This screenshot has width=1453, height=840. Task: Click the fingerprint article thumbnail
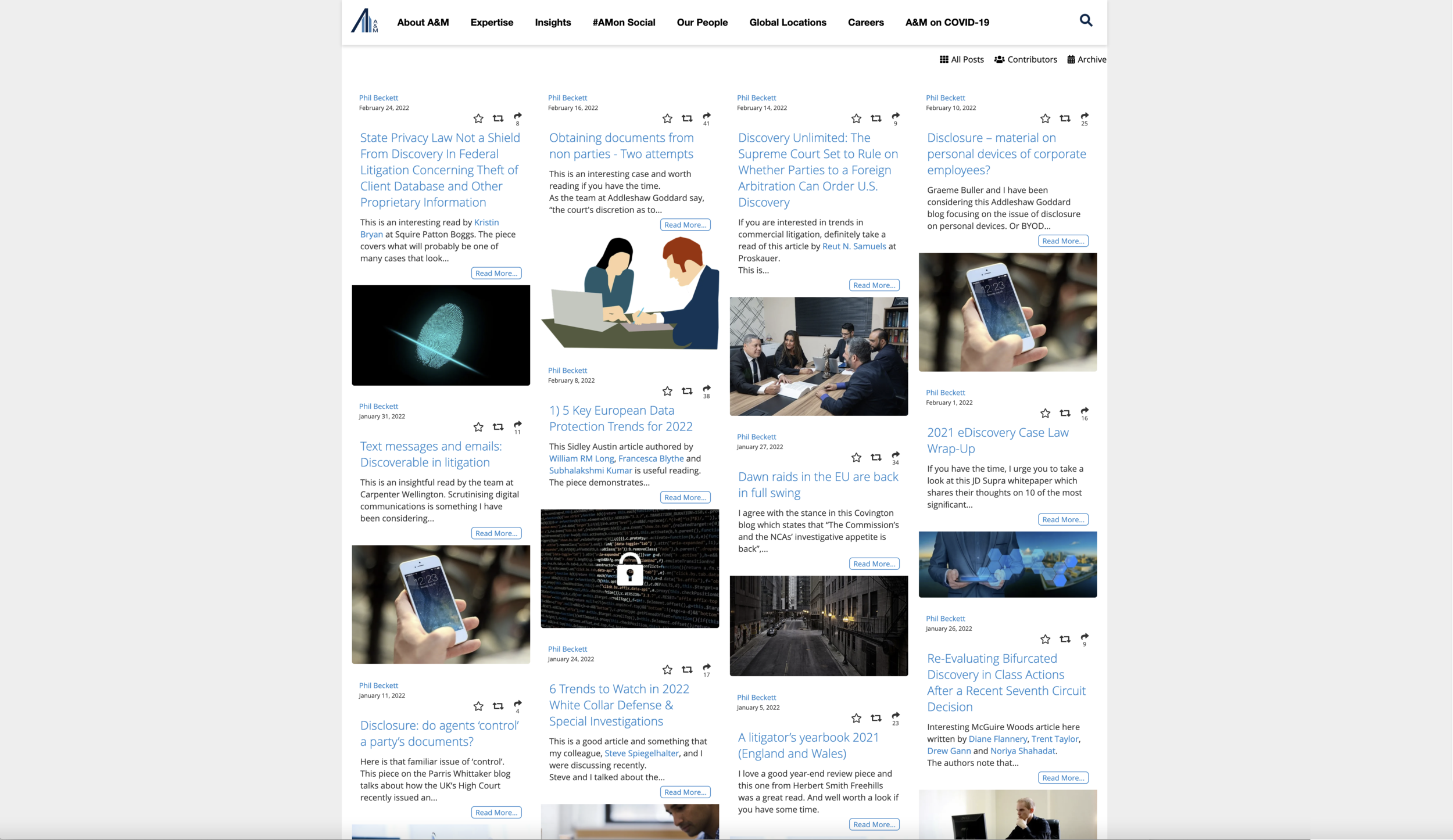coord(441,335)
